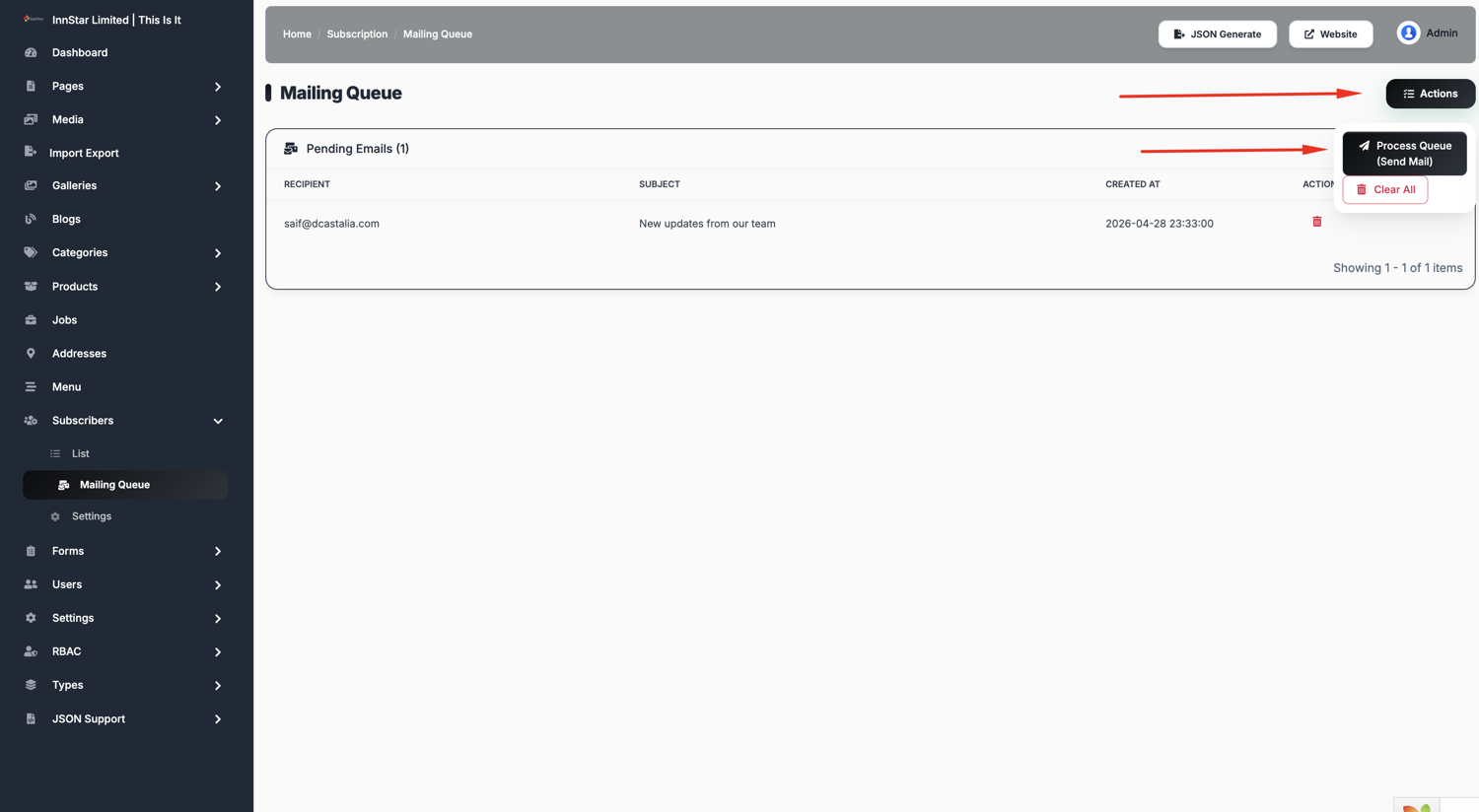The height and width of the screenshot is (812, 1479).
Task: Click the RBAC user lock icon
Action: 31,651
